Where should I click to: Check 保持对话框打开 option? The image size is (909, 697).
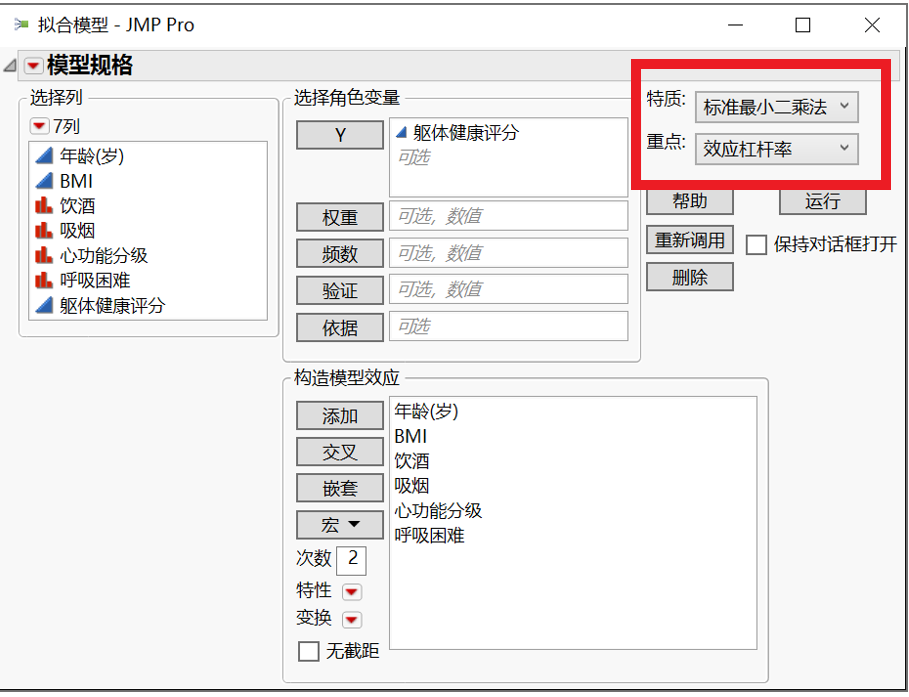click(757, 242)
